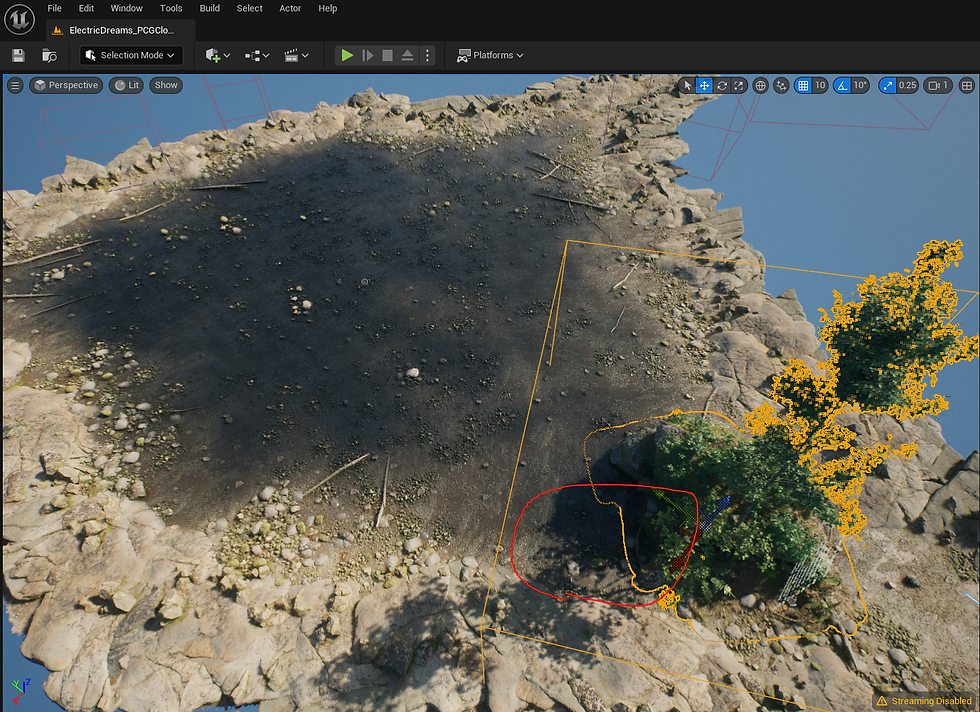Open the Edit menu

point(86,8)
